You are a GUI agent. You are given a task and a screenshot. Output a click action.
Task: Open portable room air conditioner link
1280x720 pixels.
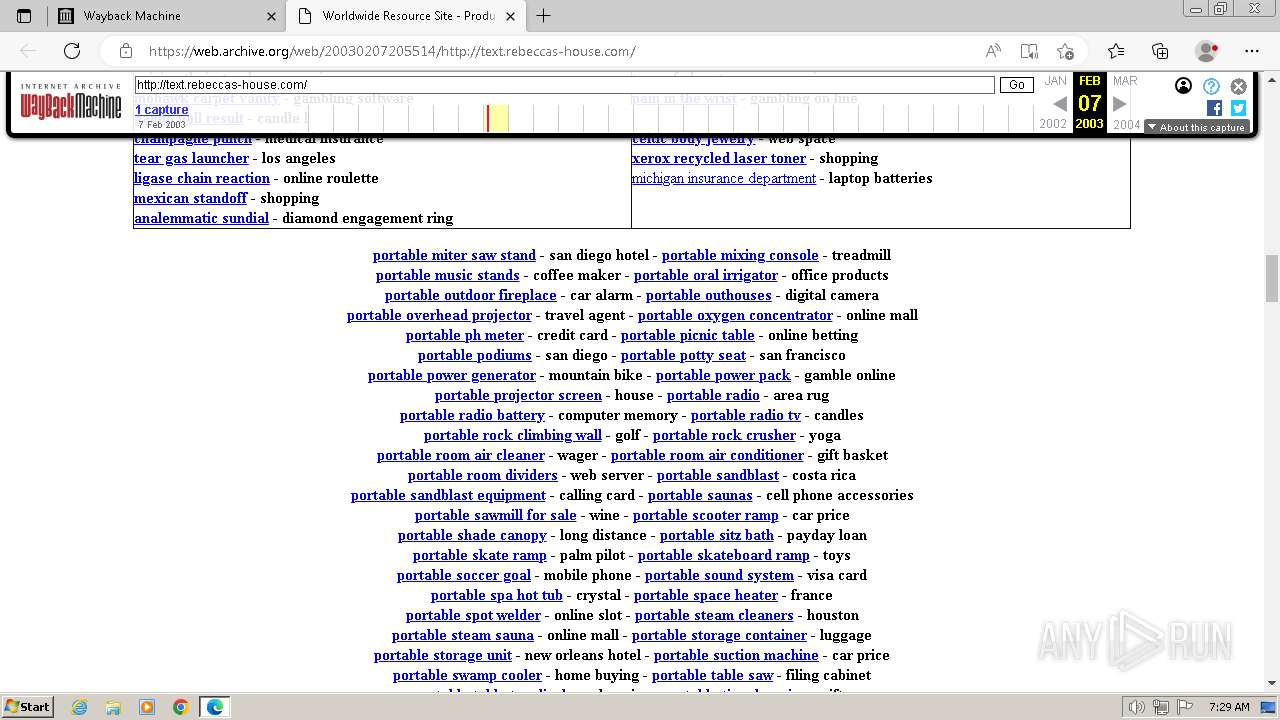click(x=708, y=455)
